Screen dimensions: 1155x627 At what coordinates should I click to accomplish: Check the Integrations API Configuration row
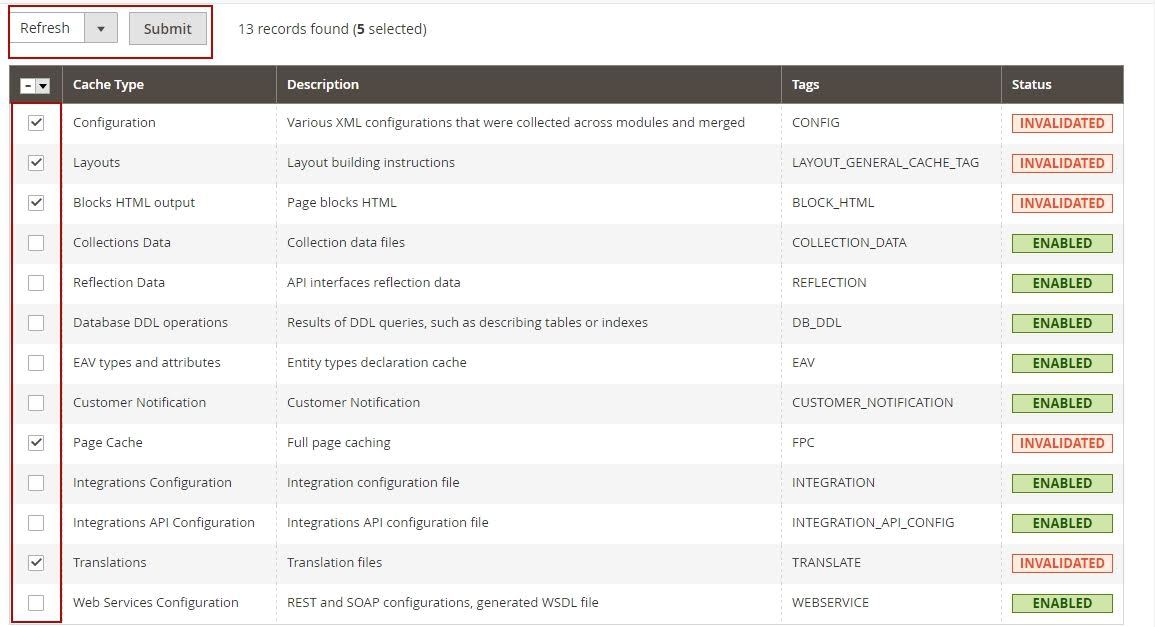coord(36,522)
